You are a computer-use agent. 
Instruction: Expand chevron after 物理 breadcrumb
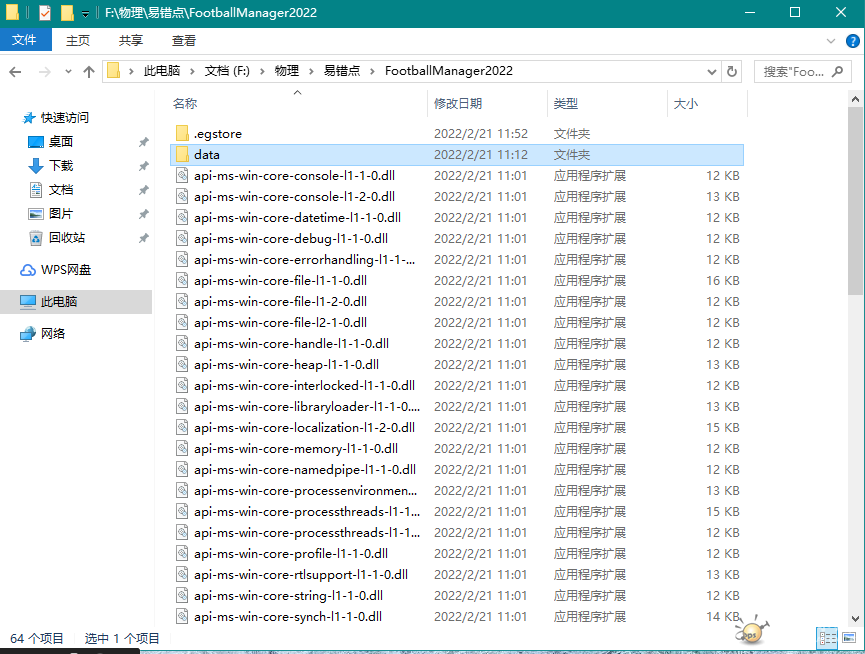click(311, 71)
